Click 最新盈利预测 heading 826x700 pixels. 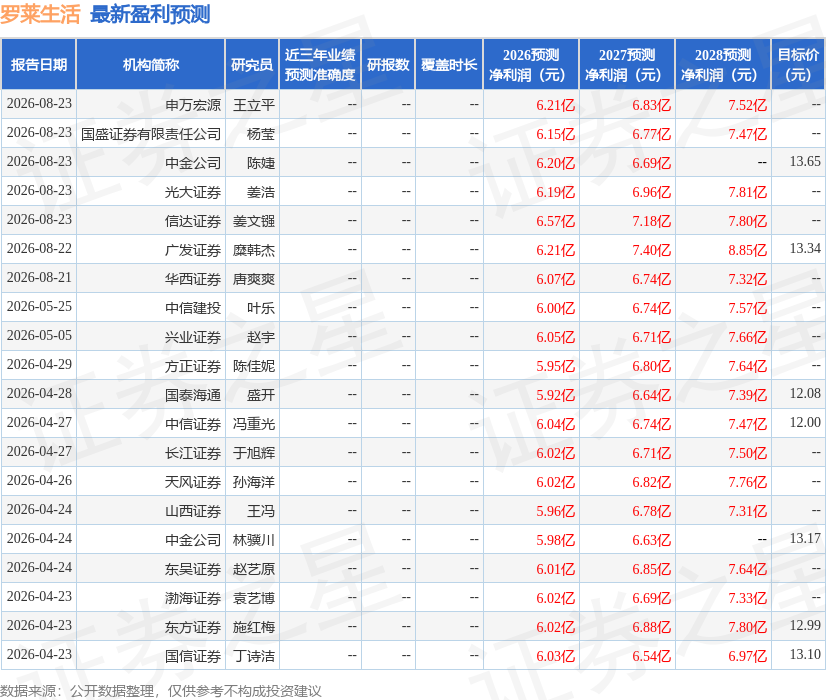[150, 15]
